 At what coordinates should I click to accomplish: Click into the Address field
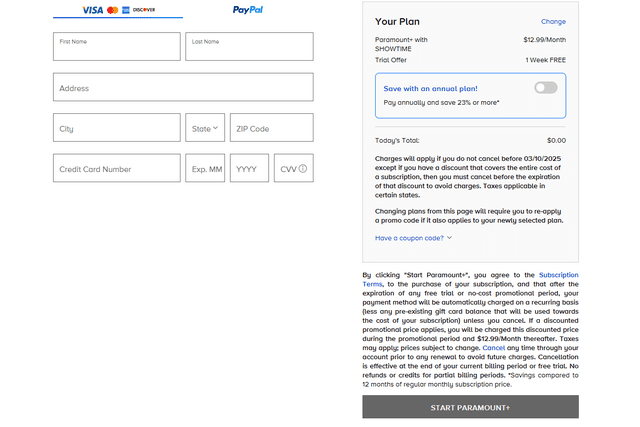coord(183,88)
